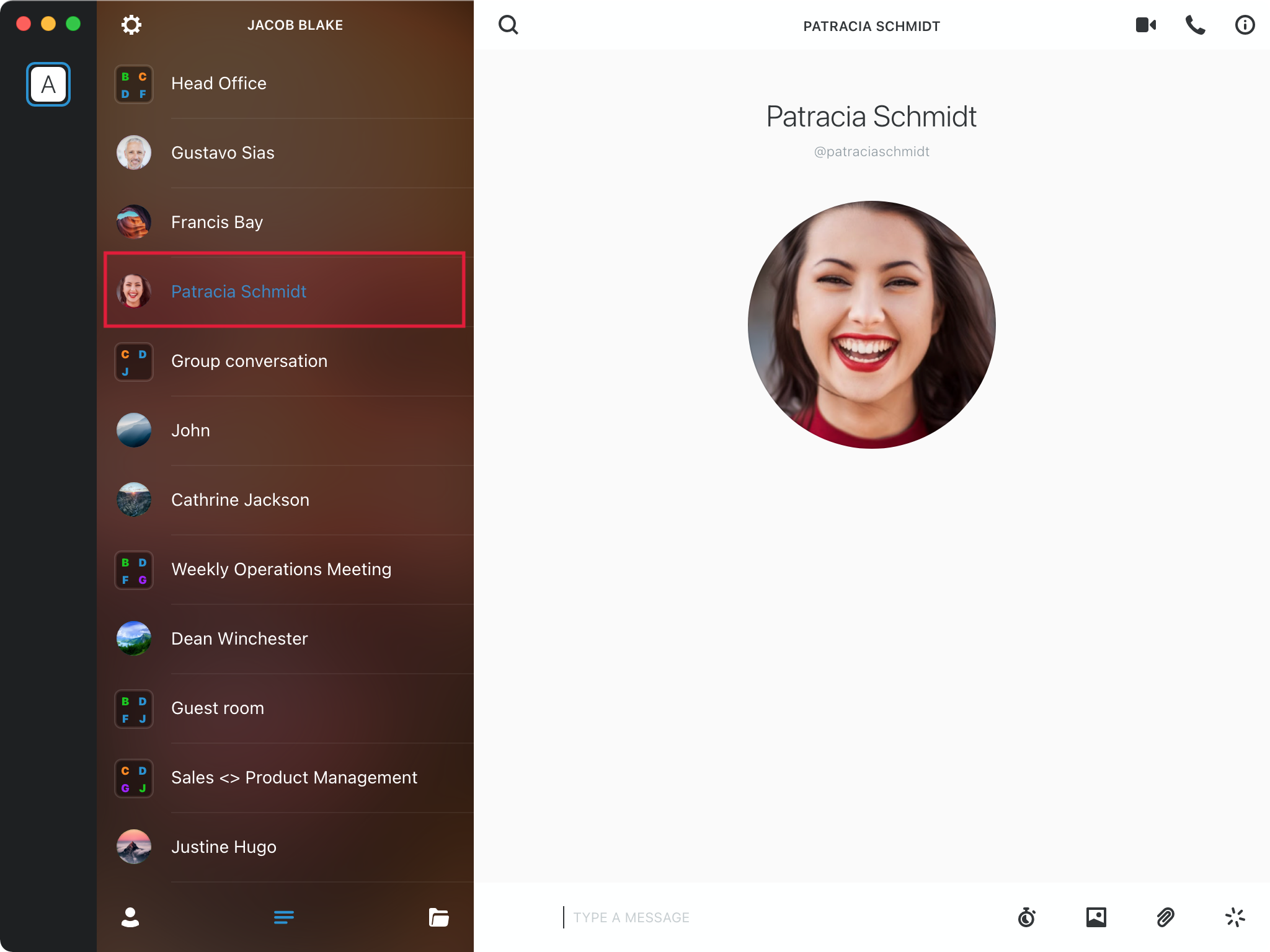
Task: Click John's profile avatar
Action: tap(134, 430)
